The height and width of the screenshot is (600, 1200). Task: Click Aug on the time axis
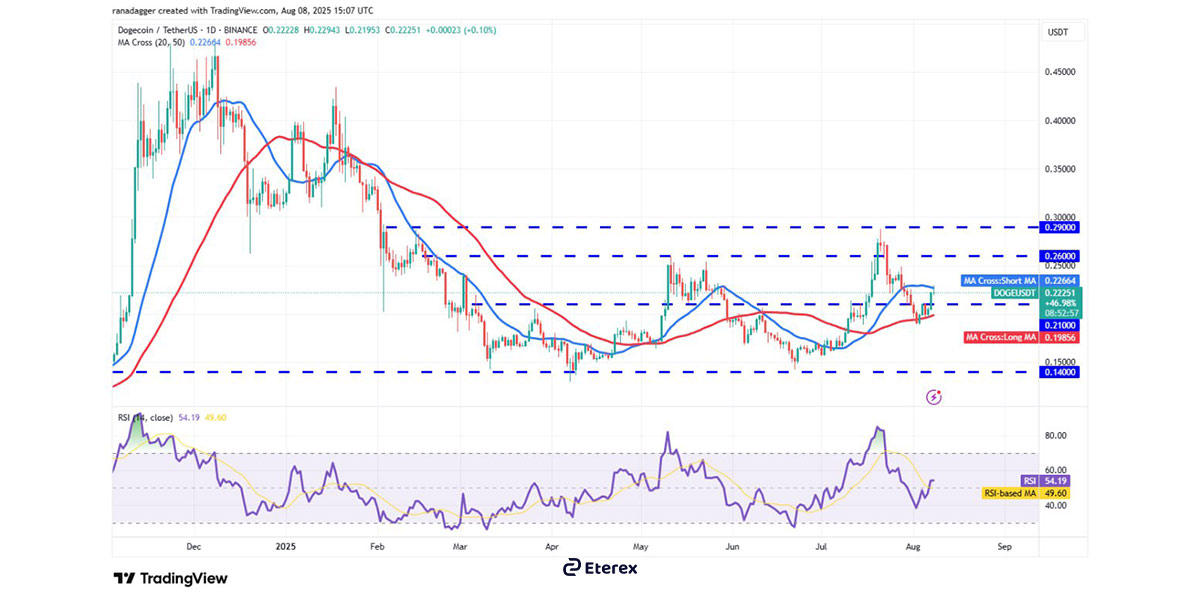click(x=913, y=547)
